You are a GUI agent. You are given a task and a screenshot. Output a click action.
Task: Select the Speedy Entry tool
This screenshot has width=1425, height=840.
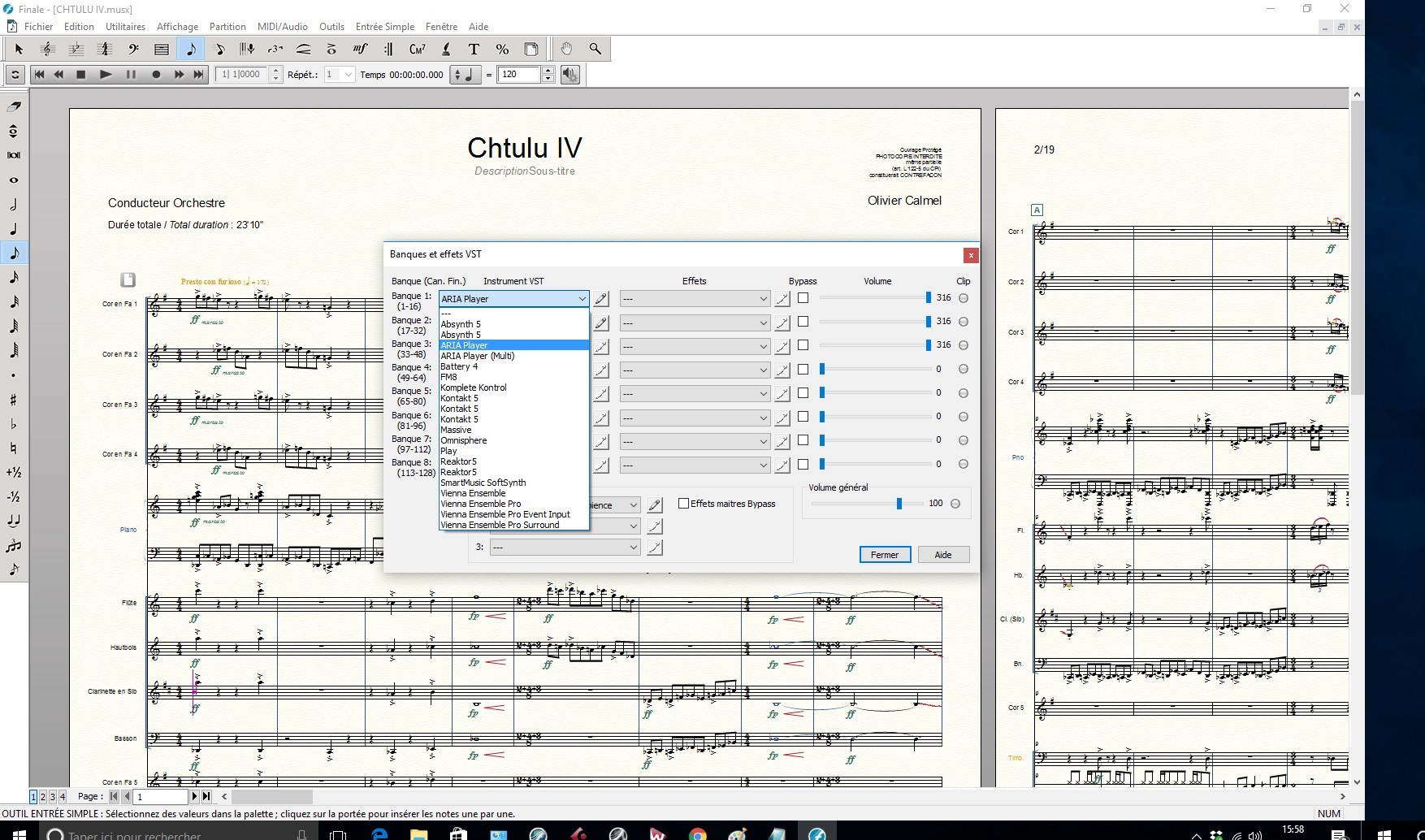tap(219, 49)
